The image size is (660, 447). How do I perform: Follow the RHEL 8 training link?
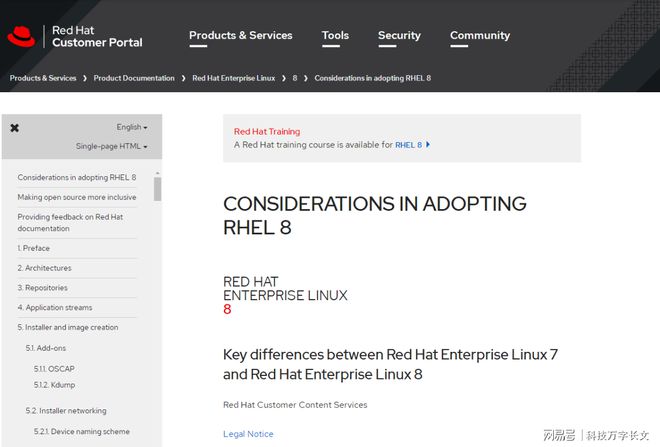tap(408, 145)
